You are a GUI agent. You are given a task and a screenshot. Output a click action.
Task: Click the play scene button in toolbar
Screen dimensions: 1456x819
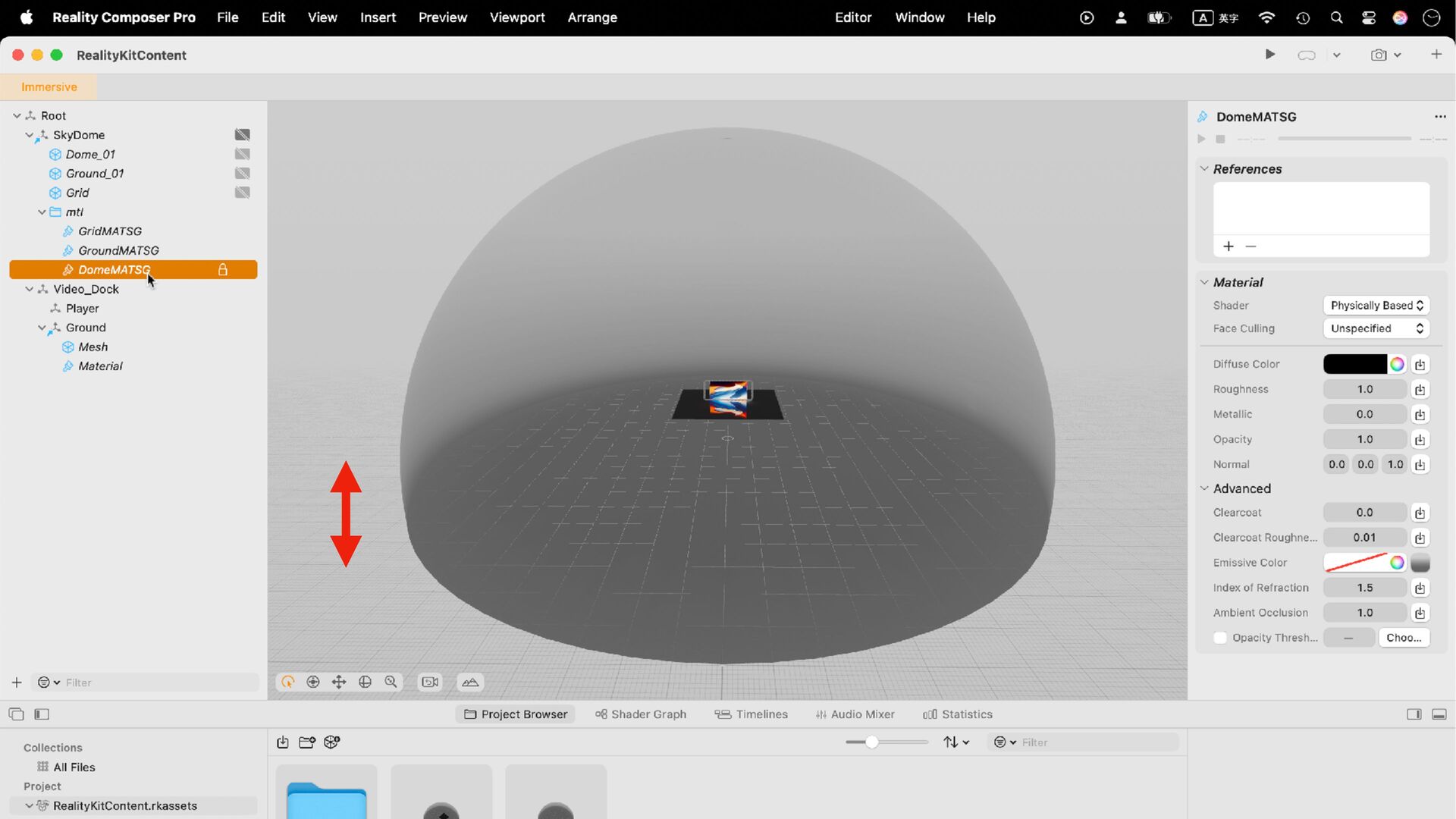pos(1270,55)
